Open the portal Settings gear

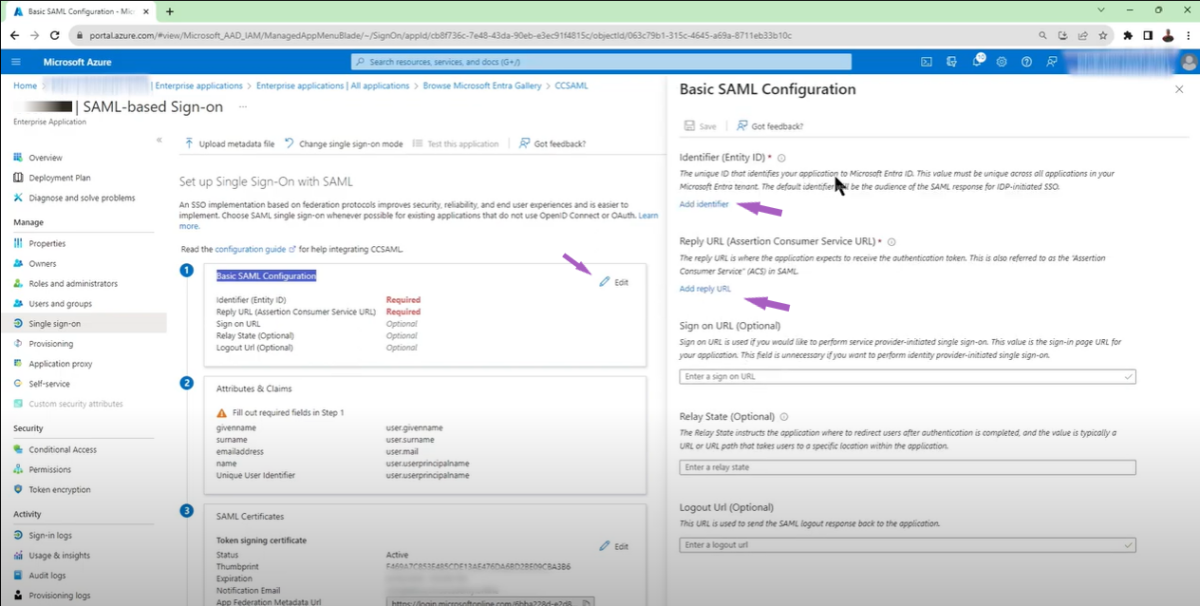(1002, 62)
